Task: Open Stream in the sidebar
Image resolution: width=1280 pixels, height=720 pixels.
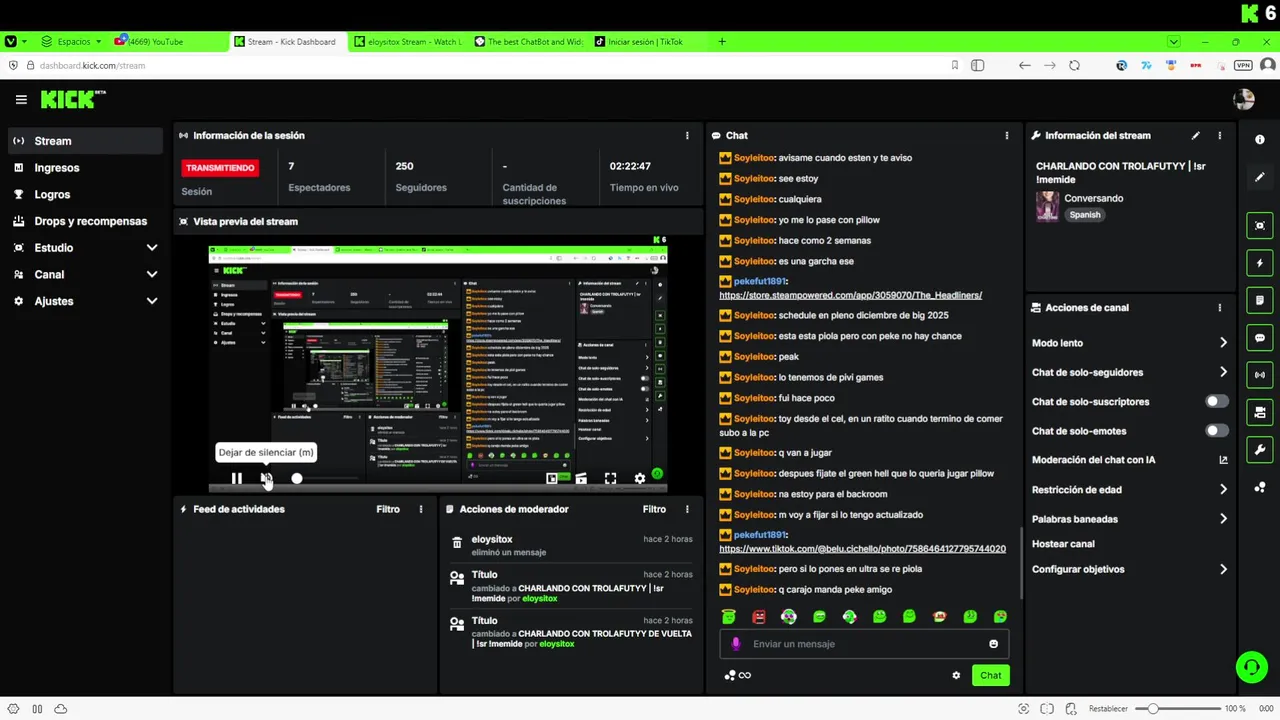Action: click(85, 141)
